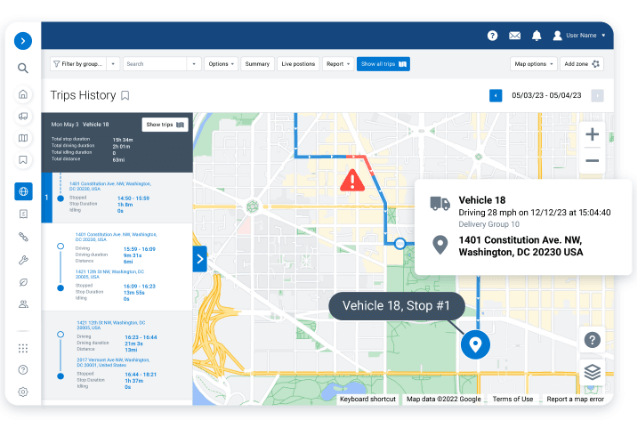The width and height of the screenshot is (637, 436).
Task: Open the search icon in the sidebar
Action: (23, 68)
